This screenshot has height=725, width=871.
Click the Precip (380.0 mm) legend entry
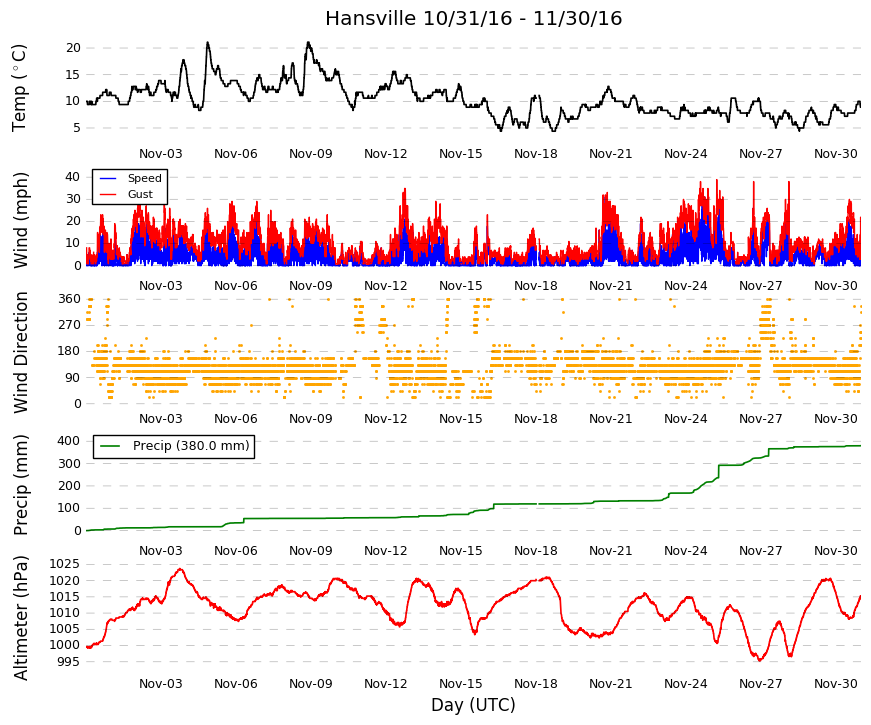[174, 446]
